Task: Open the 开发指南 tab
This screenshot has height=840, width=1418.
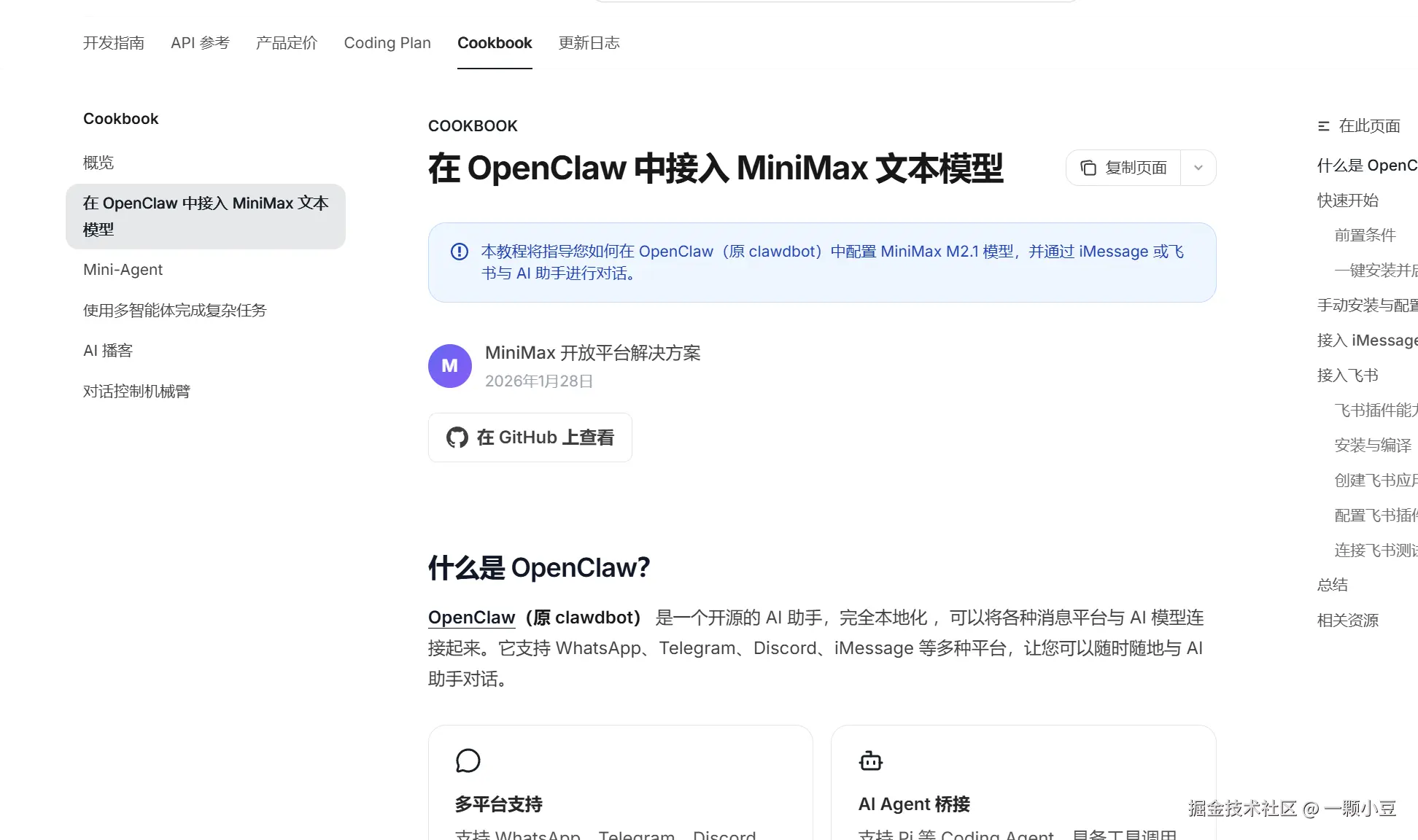Action: [114, 43]
